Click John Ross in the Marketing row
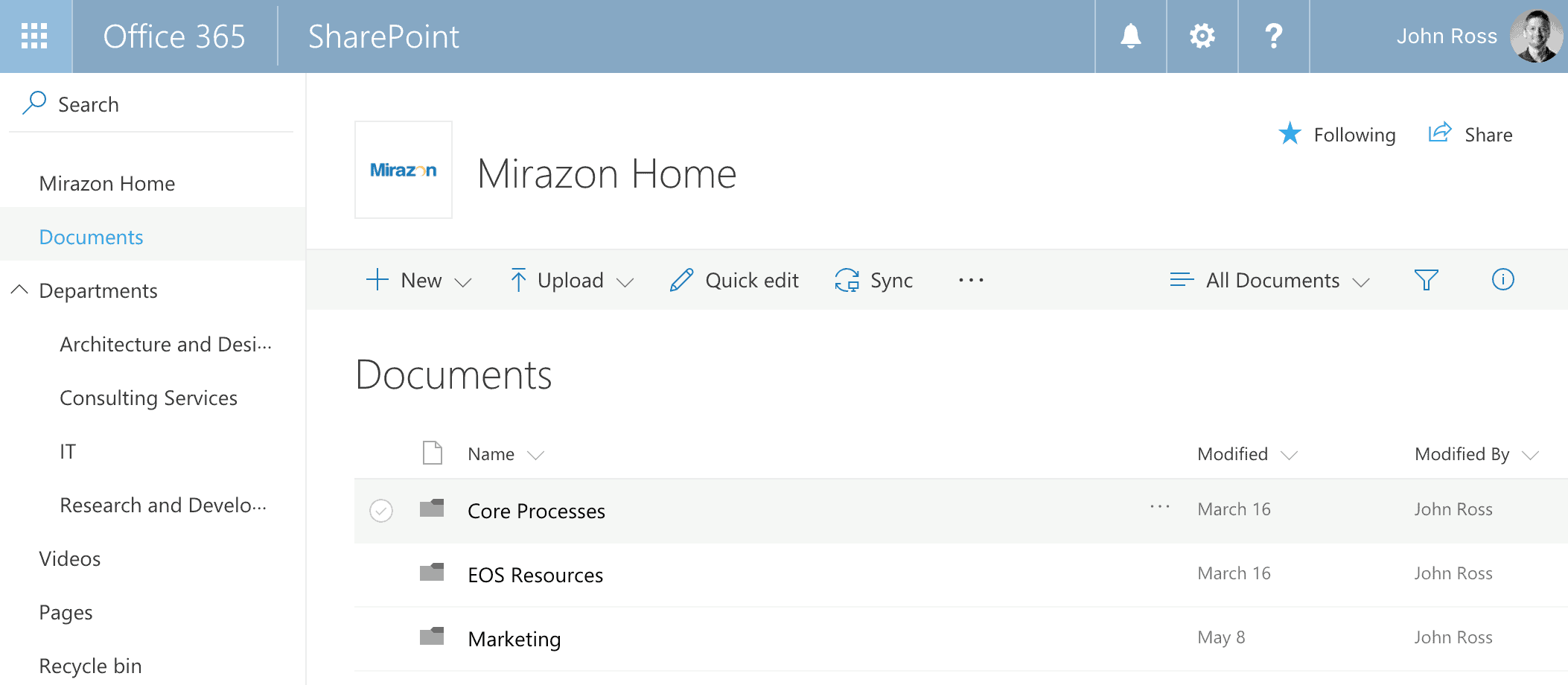1568x685 pixels. click(1453, 637)
